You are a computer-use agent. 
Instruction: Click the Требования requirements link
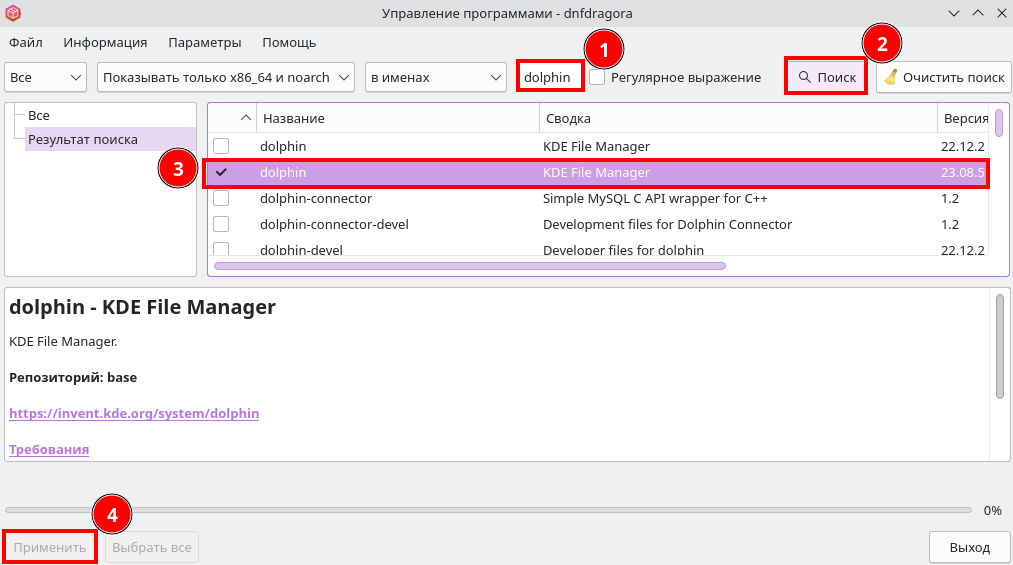click(x=49, y=449)
